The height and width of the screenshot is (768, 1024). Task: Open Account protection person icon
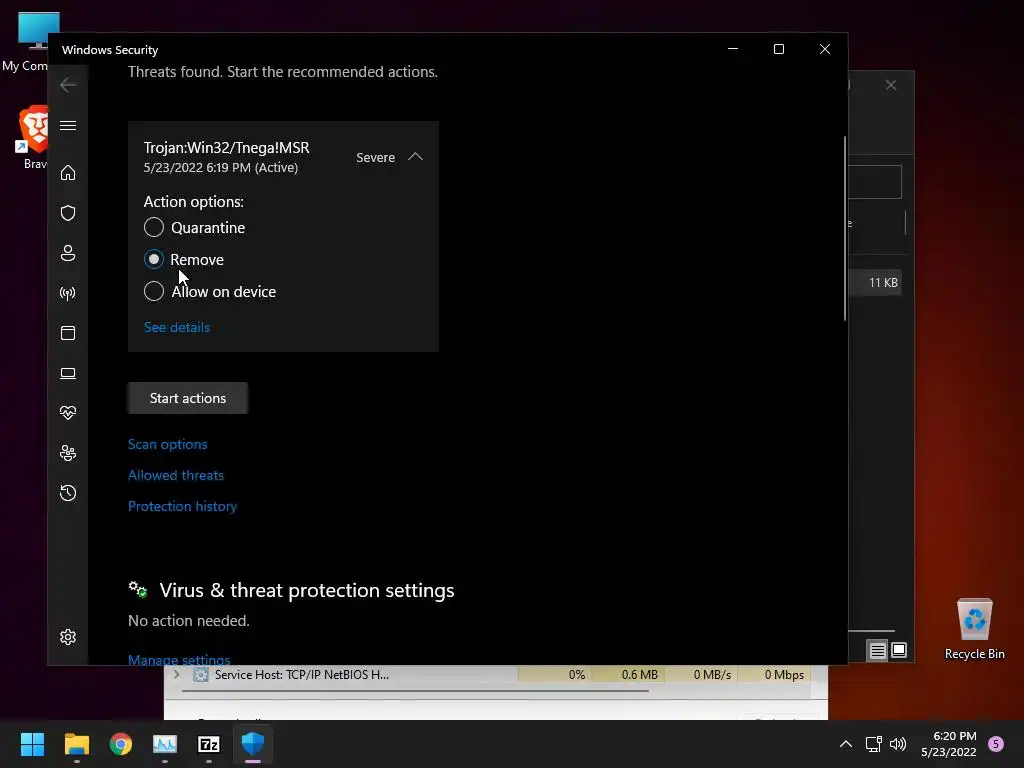click(x=68, y=253)
